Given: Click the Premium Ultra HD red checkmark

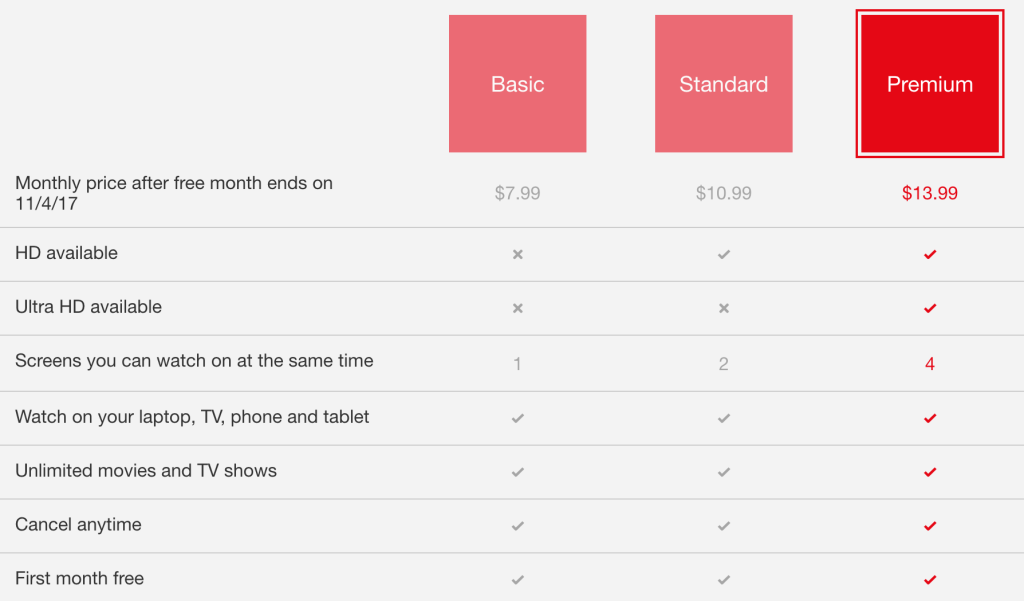Looking at the screenshot, I should 929,308.
